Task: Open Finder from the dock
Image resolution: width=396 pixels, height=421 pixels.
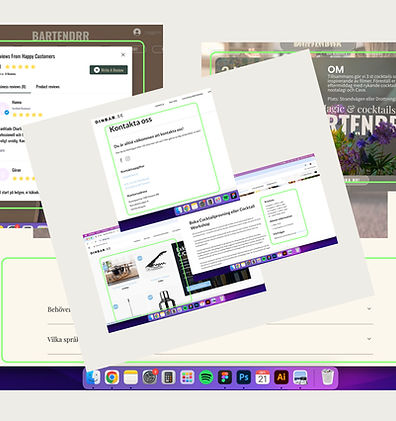Action: point(94,378)
